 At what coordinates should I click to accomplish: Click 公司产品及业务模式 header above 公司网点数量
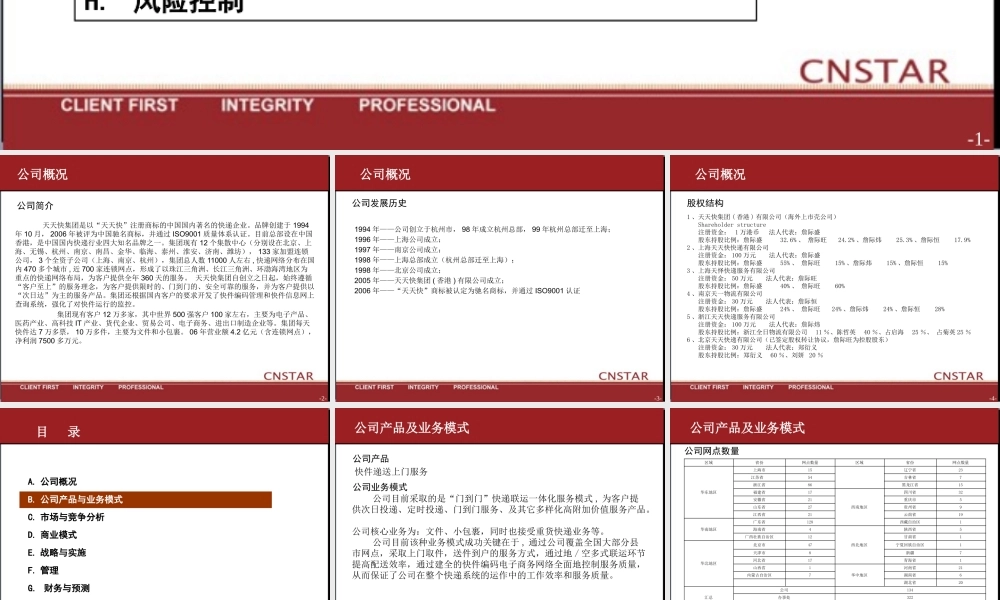(747, 428)
